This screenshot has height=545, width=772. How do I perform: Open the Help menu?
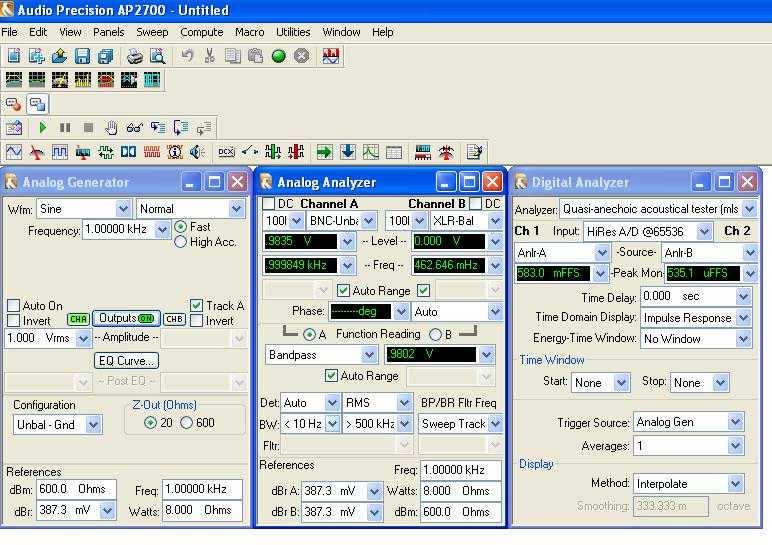coord(383,32)
